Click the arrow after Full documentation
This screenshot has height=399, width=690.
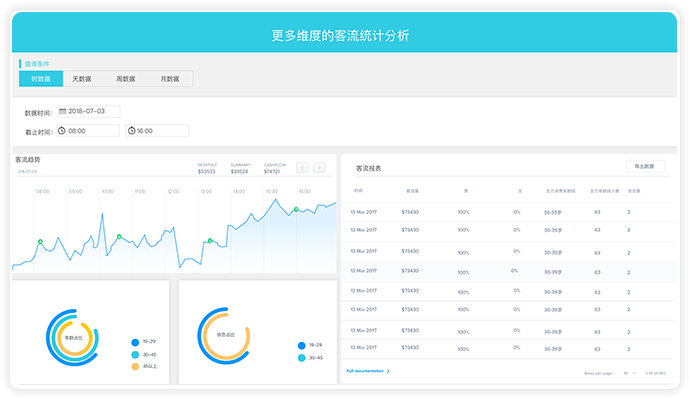pos(388,371)
